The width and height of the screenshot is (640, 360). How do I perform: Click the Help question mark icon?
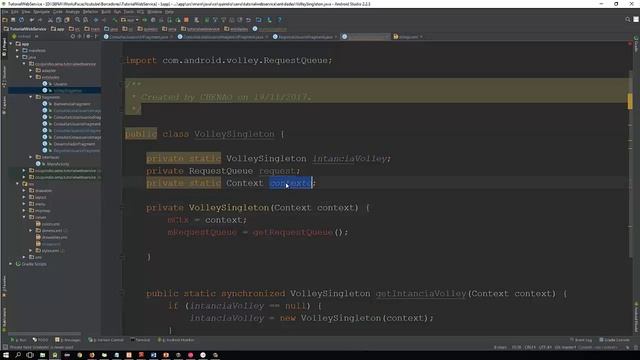[280, 20]
